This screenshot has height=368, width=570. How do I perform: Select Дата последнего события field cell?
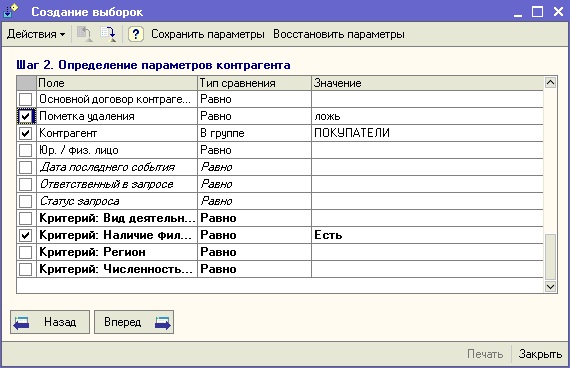pyautogui.click(x=117, y=167)
